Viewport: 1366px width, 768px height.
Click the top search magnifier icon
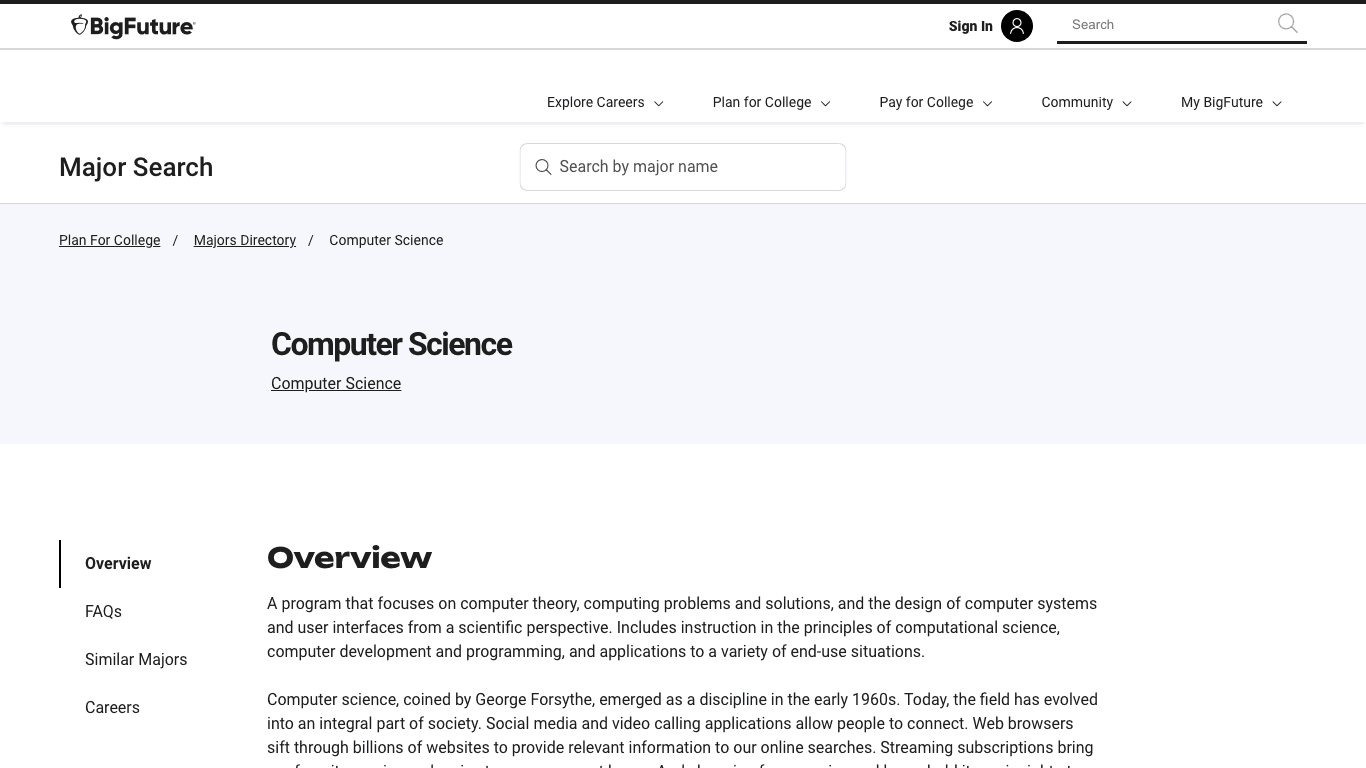pos(1287,24)
